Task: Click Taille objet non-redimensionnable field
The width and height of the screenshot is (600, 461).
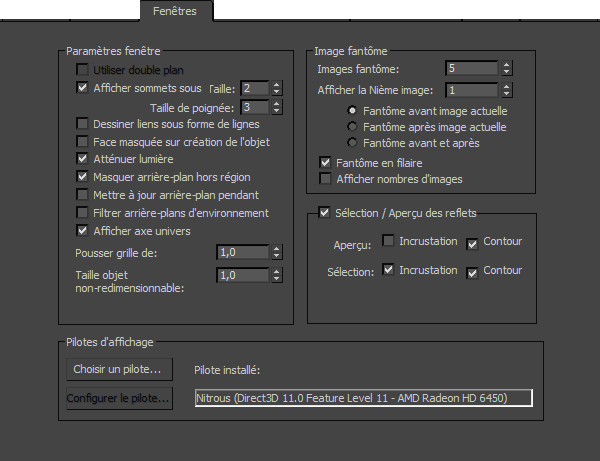Action: pyautogui.click(x=243, y=275)
